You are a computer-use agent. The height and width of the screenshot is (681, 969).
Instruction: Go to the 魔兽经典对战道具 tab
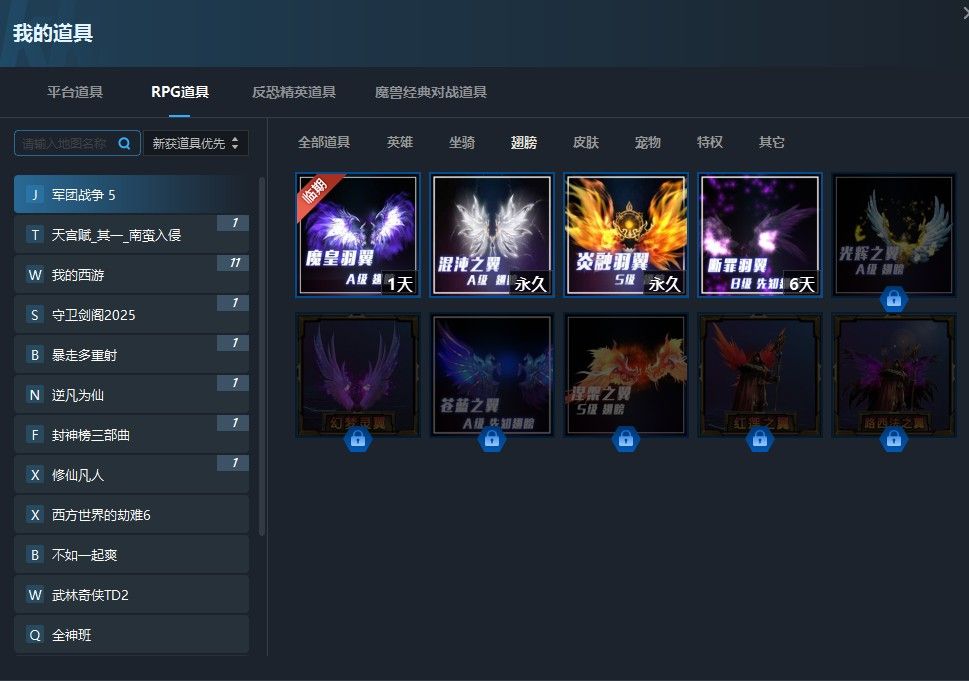[430, 92]
